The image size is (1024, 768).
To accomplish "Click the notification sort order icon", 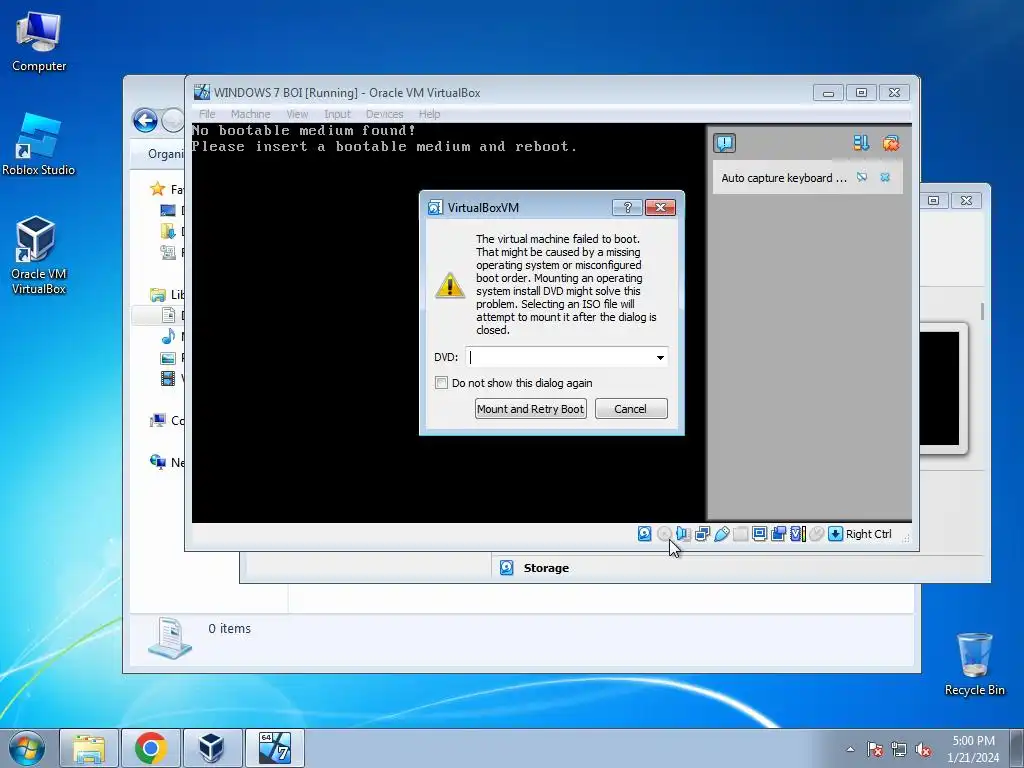I will click(x=861, y=143).
